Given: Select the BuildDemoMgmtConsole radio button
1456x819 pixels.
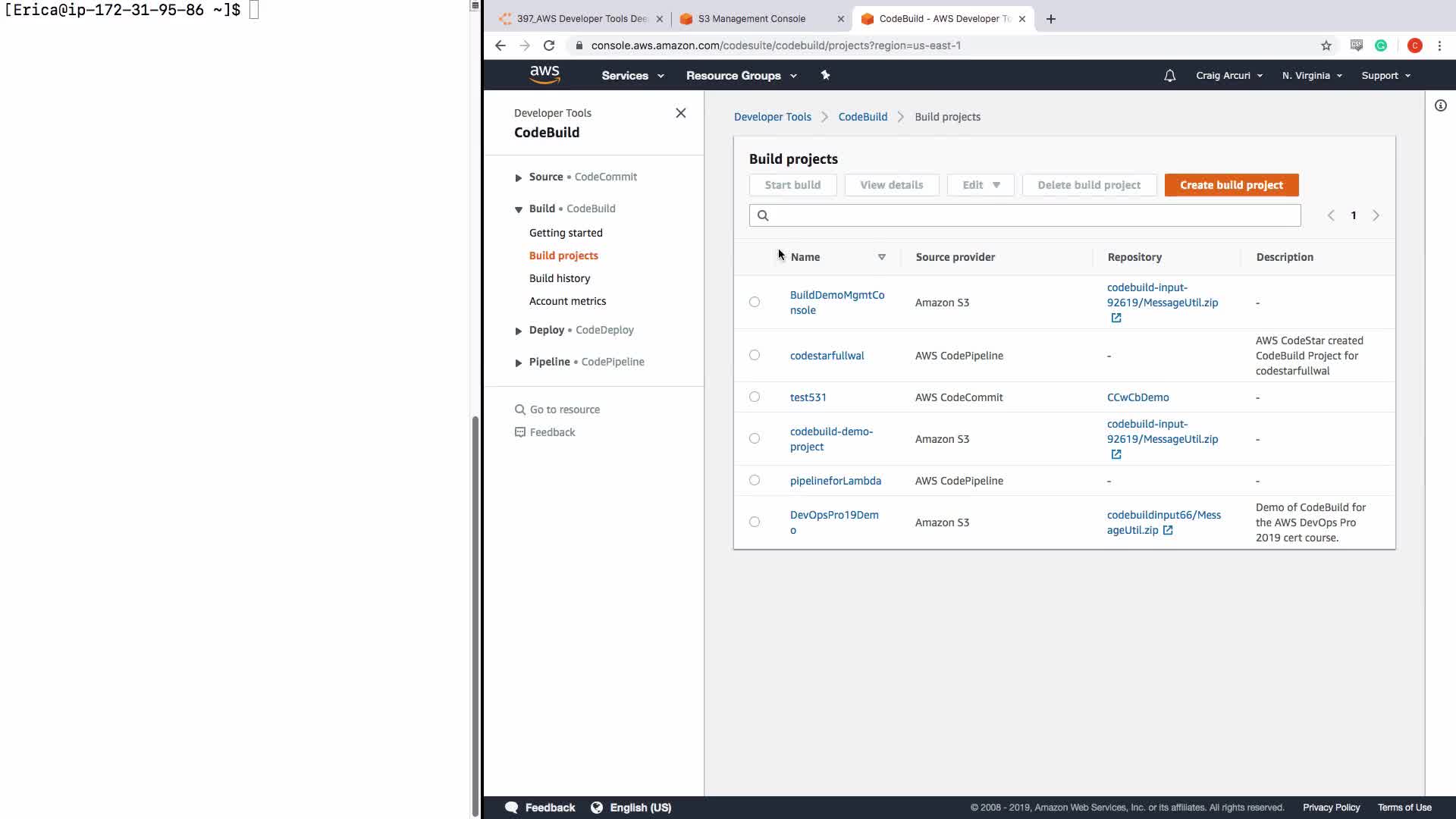Looking at the screenshot, I should click(754, 302).
